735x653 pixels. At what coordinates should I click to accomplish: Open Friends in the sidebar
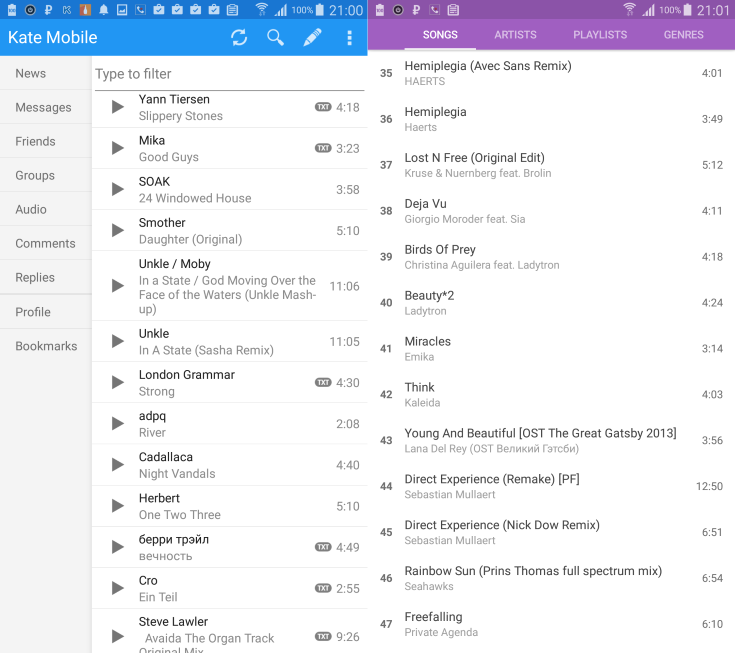coord(45,141)
